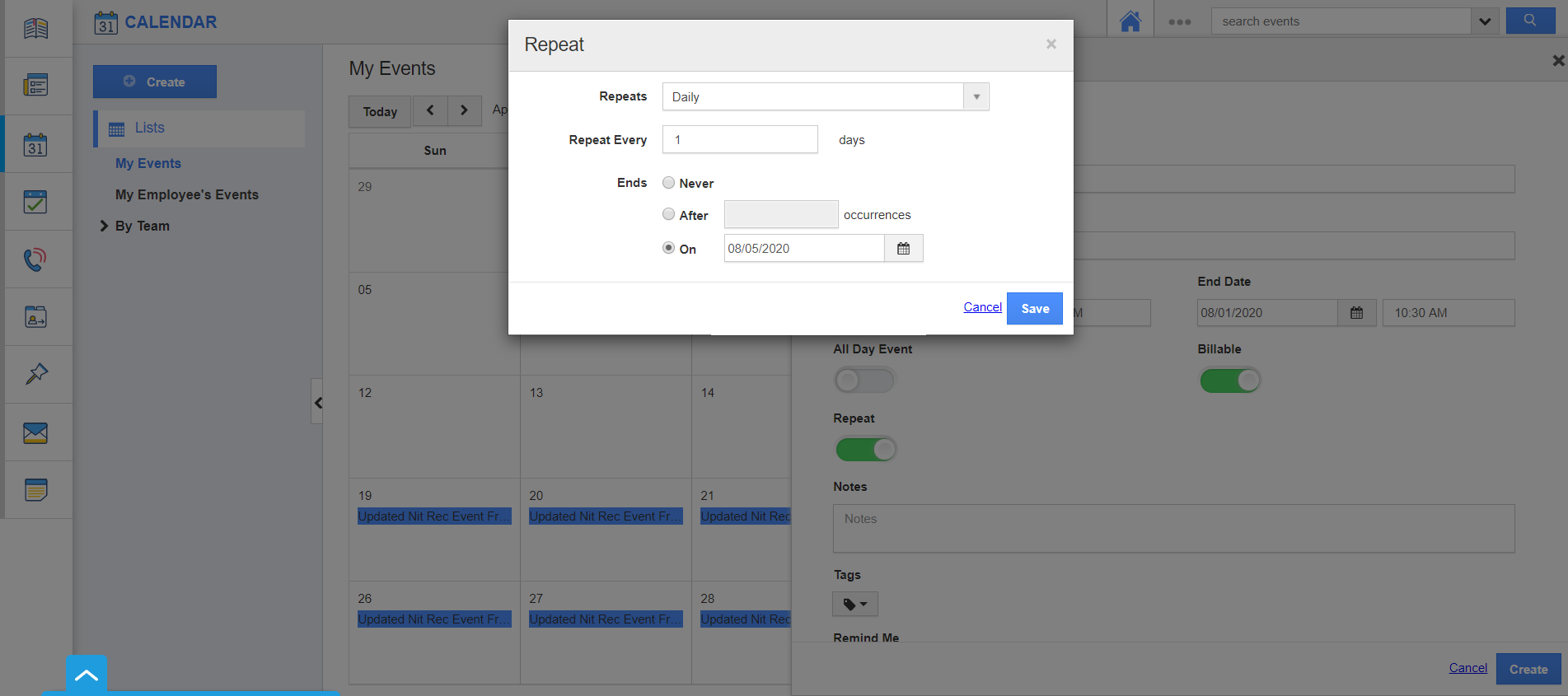Expand the By Team tree item
The width and height of the screenshot is (1568, 696).
coord(105,226)
